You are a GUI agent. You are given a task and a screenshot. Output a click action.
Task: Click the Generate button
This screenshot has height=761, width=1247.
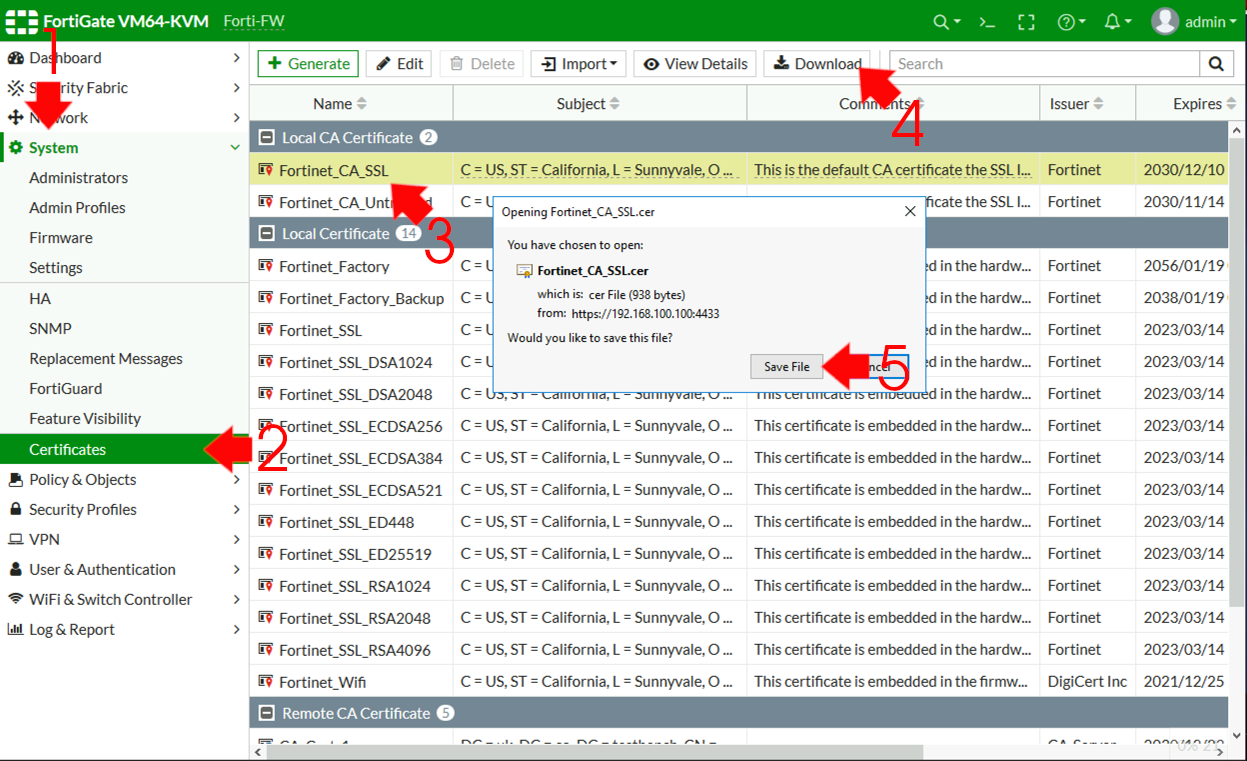pos(307,63)
